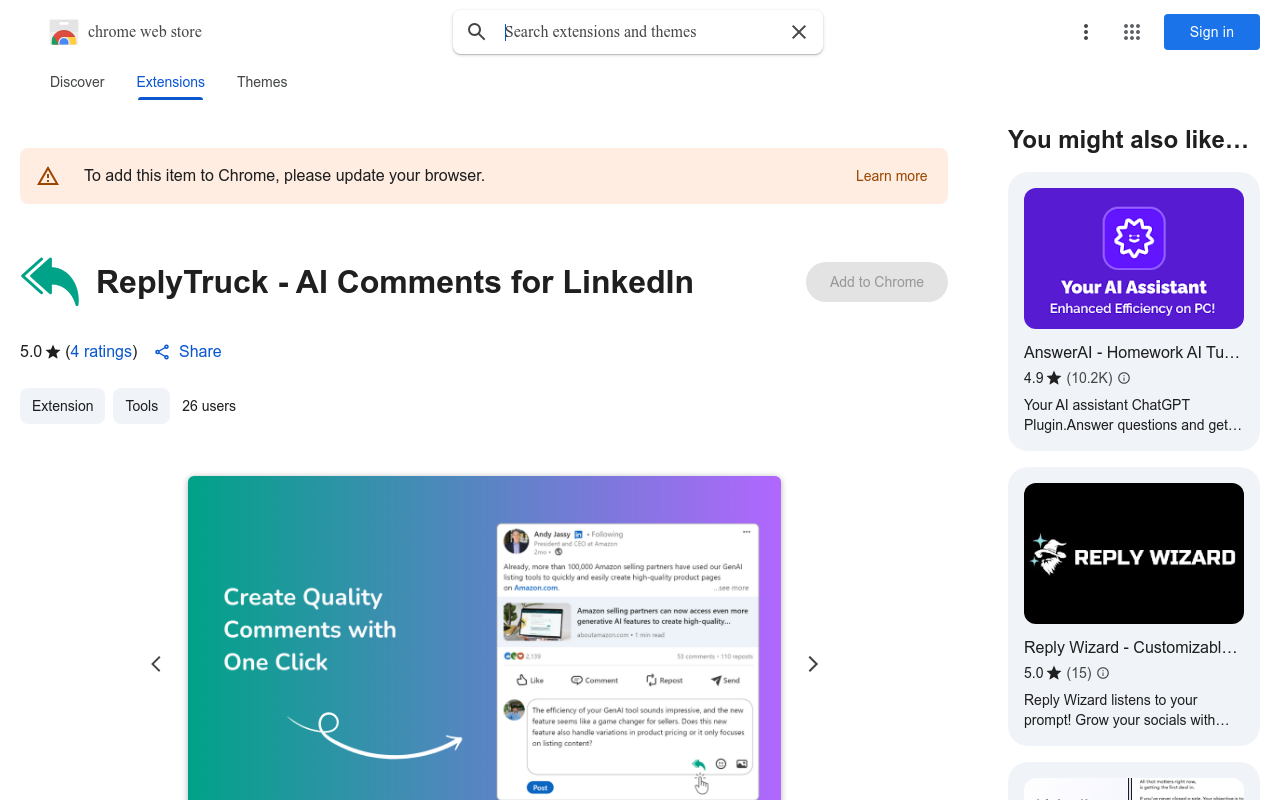Open the Google apps grid
Image resolution: width=1280 pixels, height=800 pixels.
point(1132,32)
